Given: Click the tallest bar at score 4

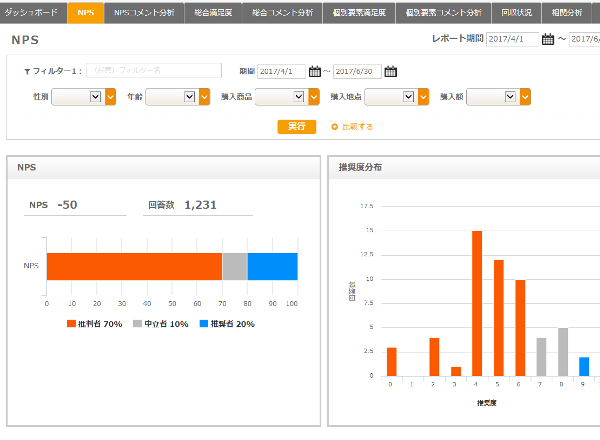Looking at the screenshot, I should tap(477, 303).
